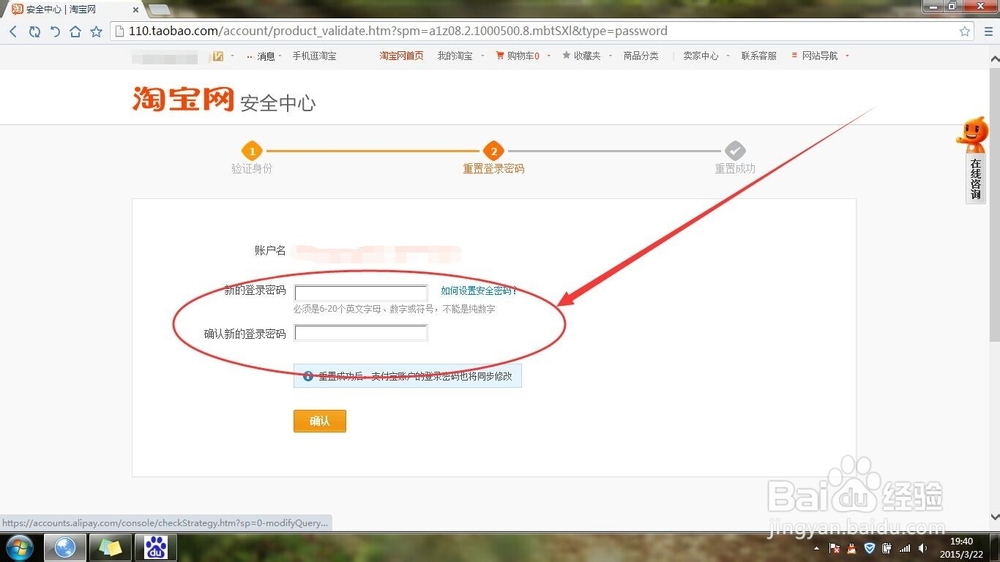The image size is (1000, 562).
Task: Expand the 收藏夹 favorites menu
Action: point(586,56)
